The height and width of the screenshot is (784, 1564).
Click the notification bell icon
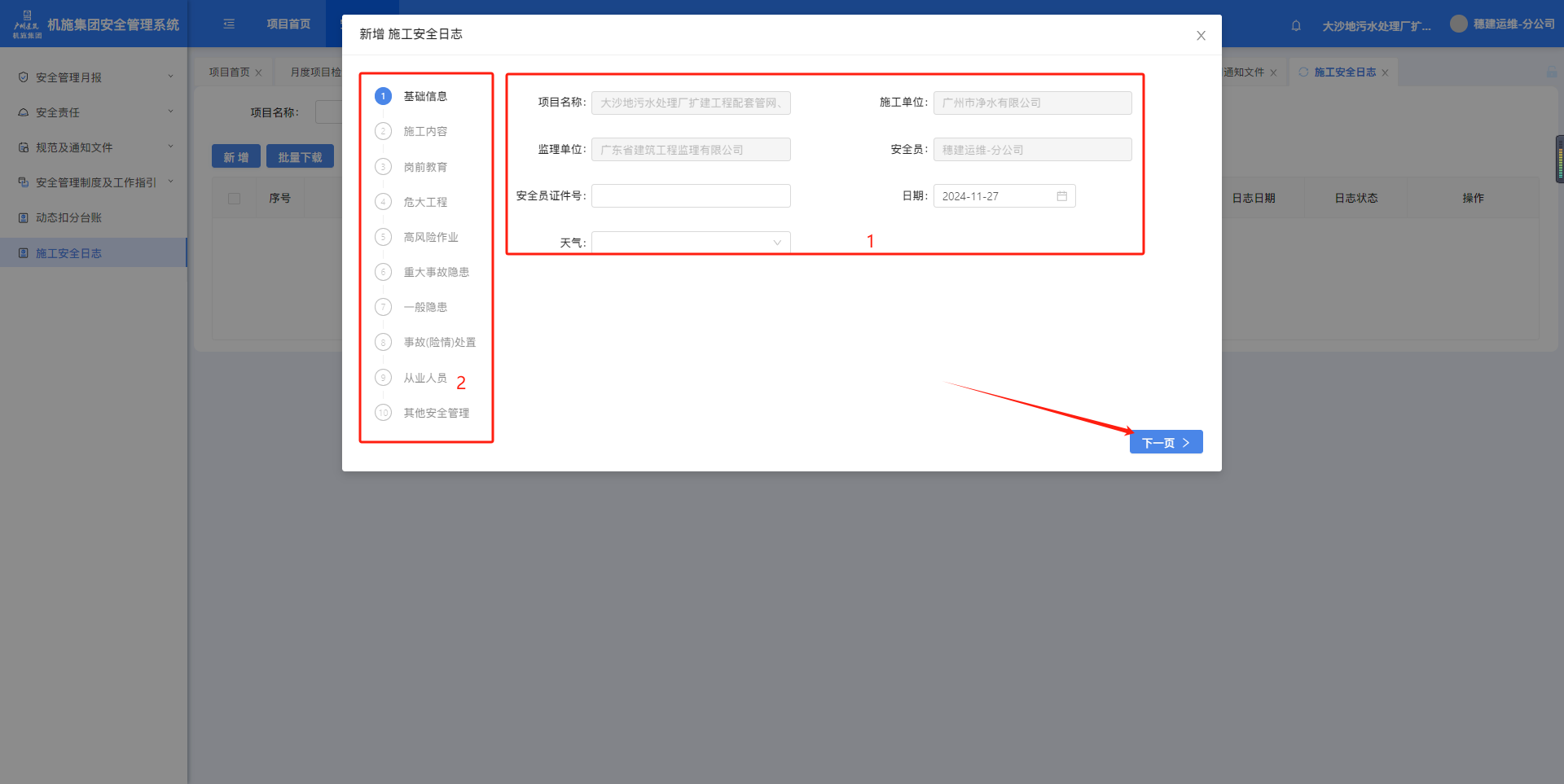(1296, 26)
